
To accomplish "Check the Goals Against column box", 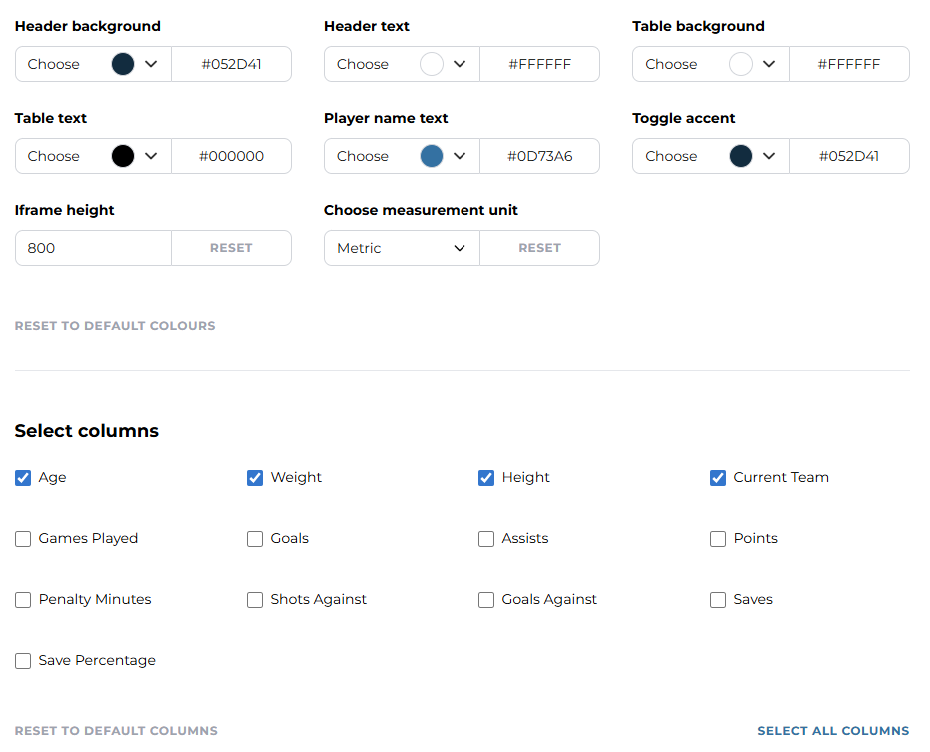I will [486, 600].
